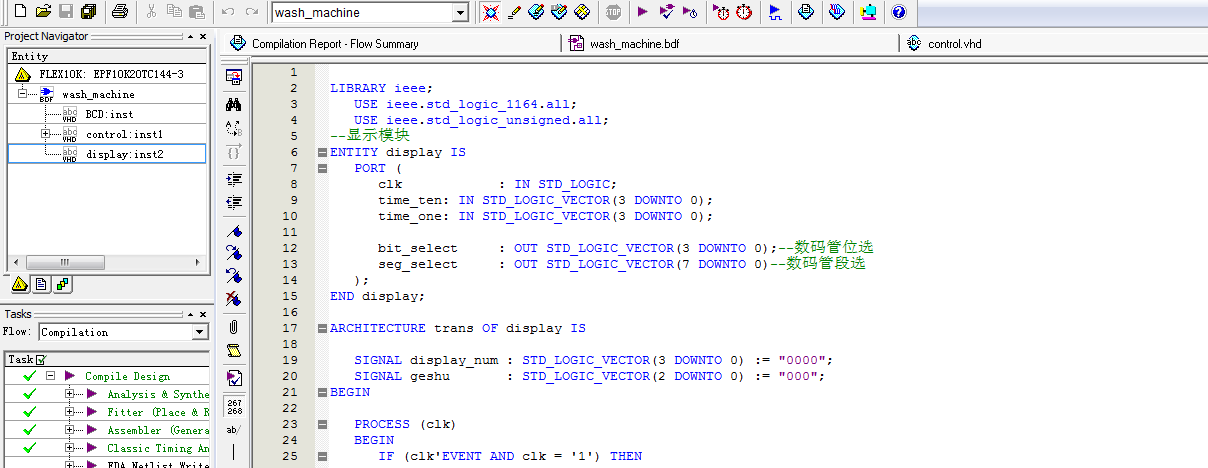Click the Stop Processing icon
This screenshot has height=468, width=1208.
tap(613, 12)
